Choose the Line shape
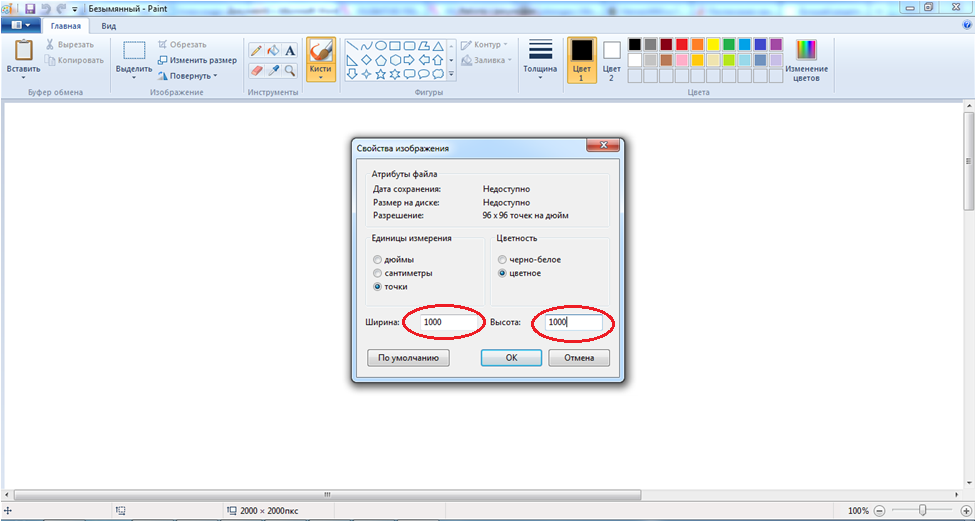This screenshot has width=976, height=521. 352,46
